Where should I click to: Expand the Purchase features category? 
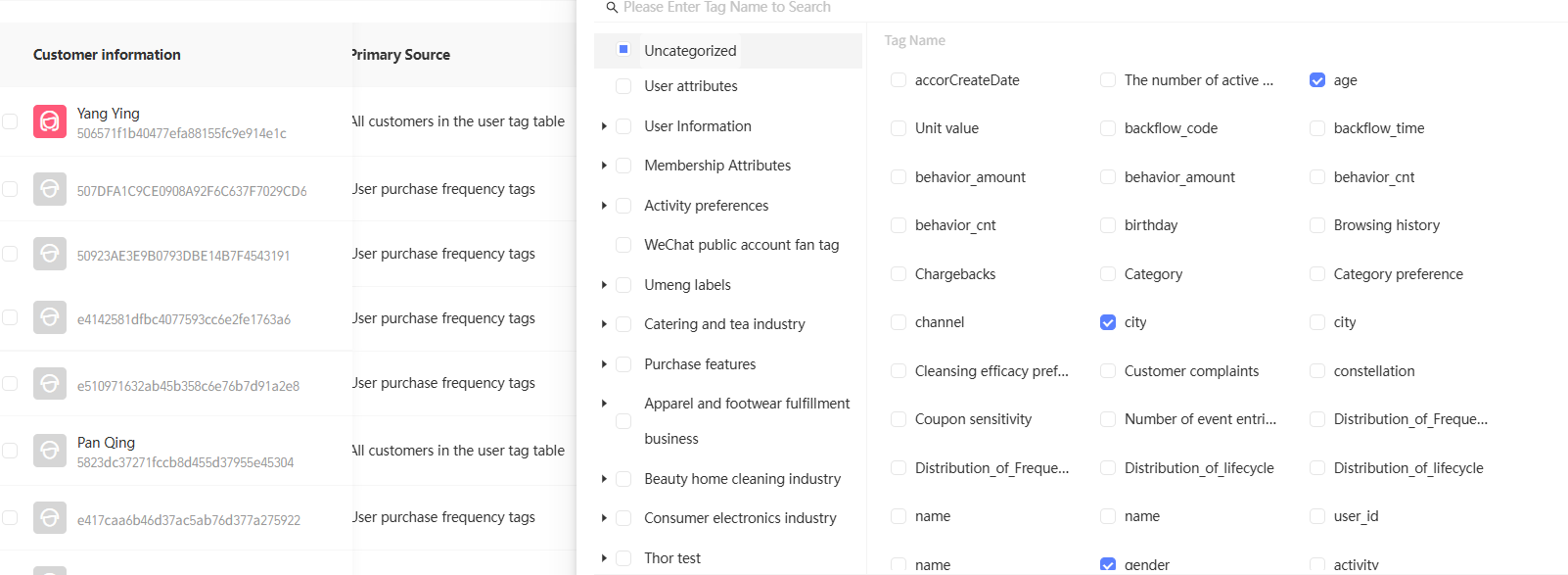pos(604,364)
